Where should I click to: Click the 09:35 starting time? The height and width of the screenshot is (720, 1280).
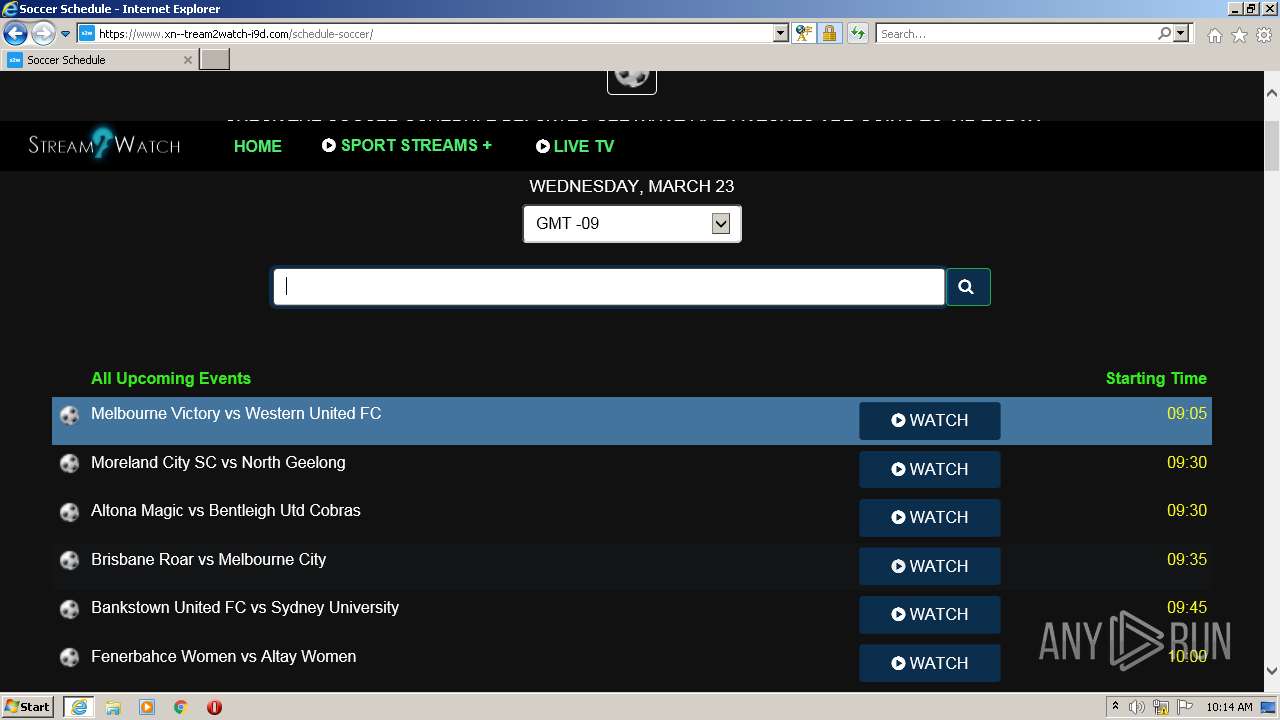click(1186, 559)
